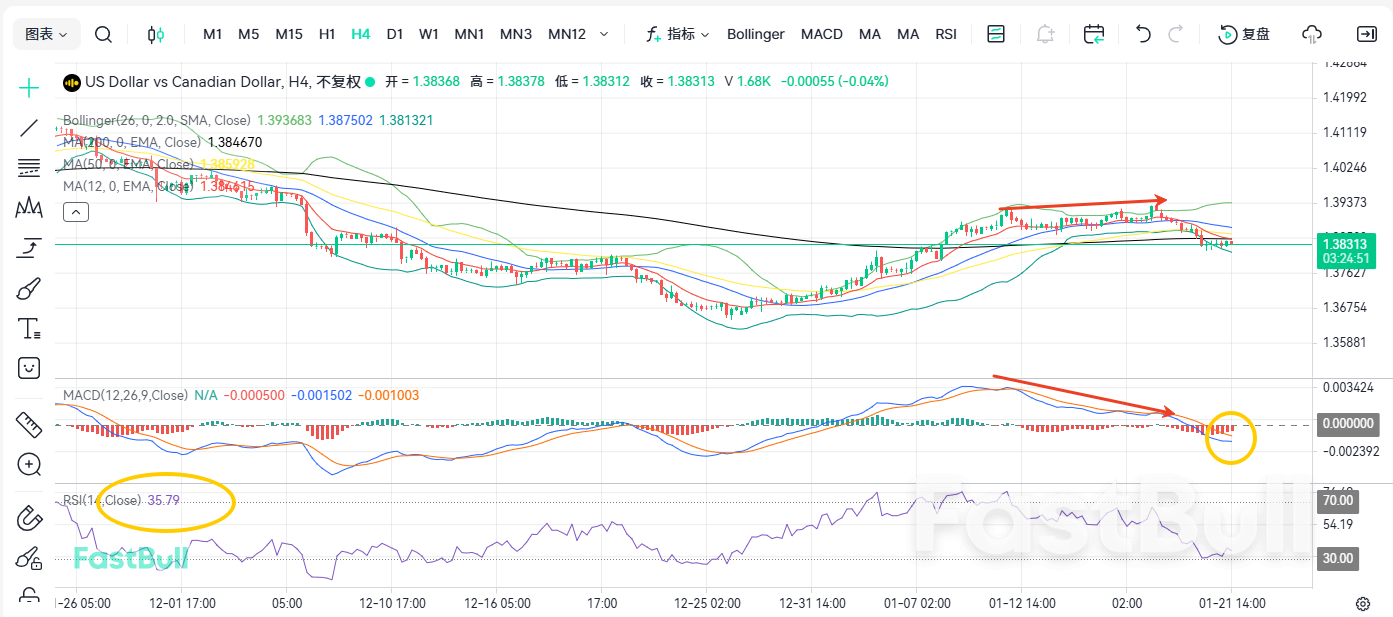This screenshot has width=1393, height=617.
Task: Toggle the MACD indicator collapse arrow
Action: [x=76, y=211]
